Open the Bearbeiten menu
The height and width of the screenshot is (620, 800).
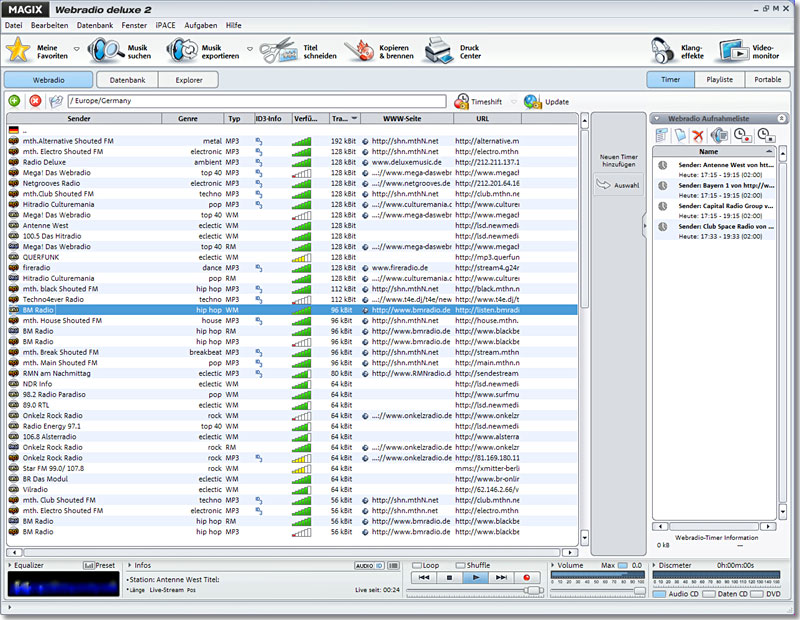(49, 26)
